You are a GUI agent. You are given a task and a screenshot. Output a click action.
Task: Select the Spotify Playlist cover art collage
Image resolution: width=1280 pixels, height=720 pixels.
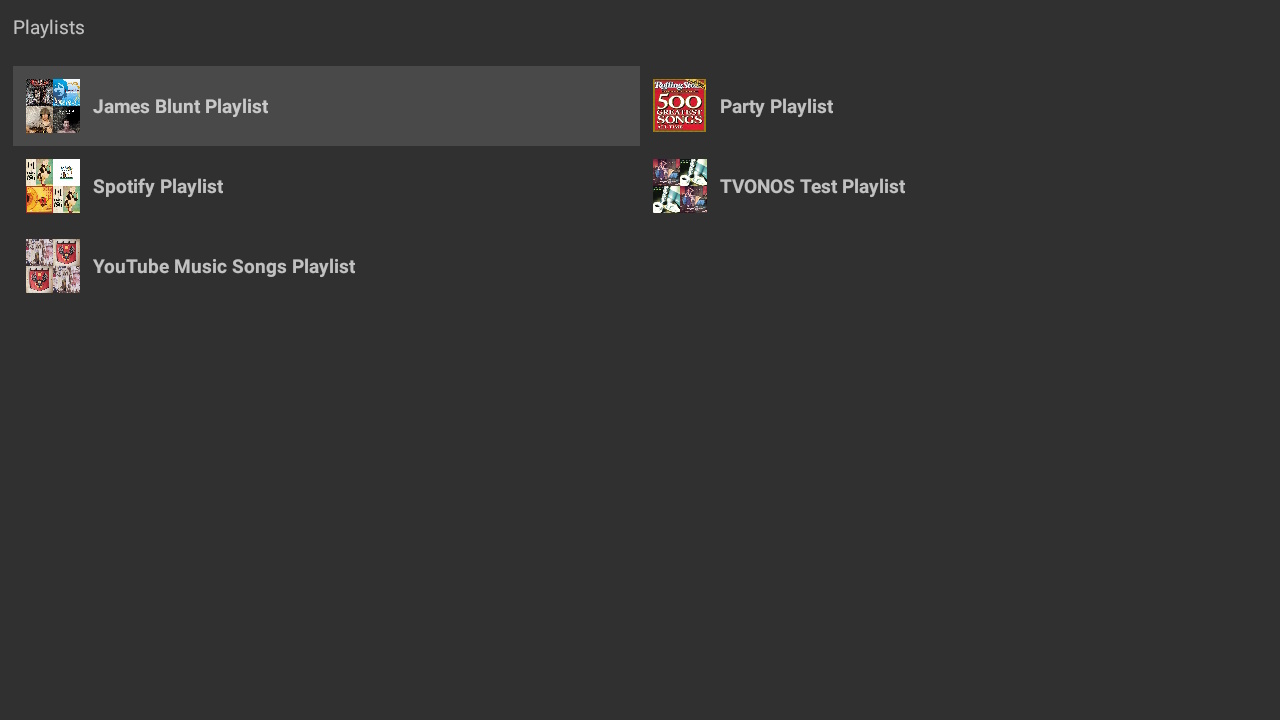point(53,186)
